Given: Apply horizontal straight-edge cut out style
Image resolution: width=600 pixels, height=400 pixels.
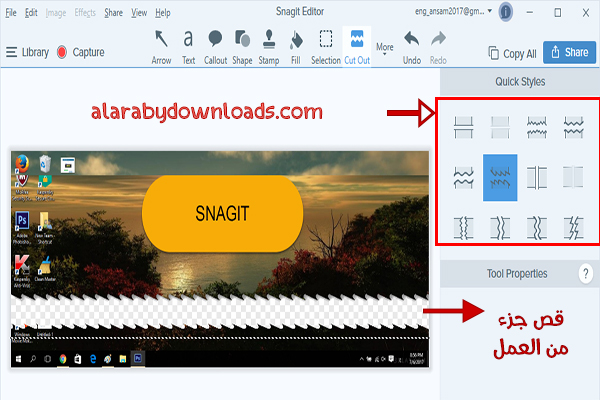Looking at the screenshot, I should click(463, 127).
